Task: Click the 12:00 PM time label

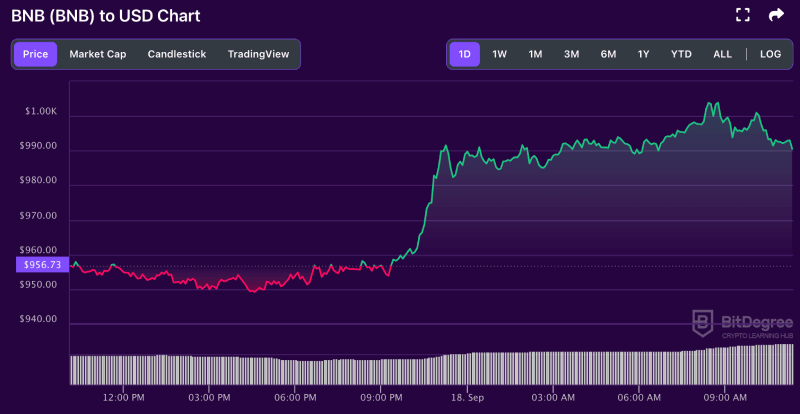Action: click(x=123, y=397)
